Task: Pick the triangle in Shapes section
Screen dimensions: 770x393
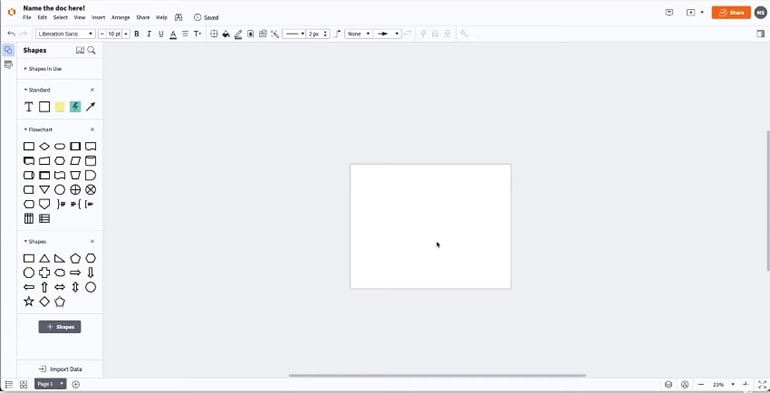Action: pos(44,258)
